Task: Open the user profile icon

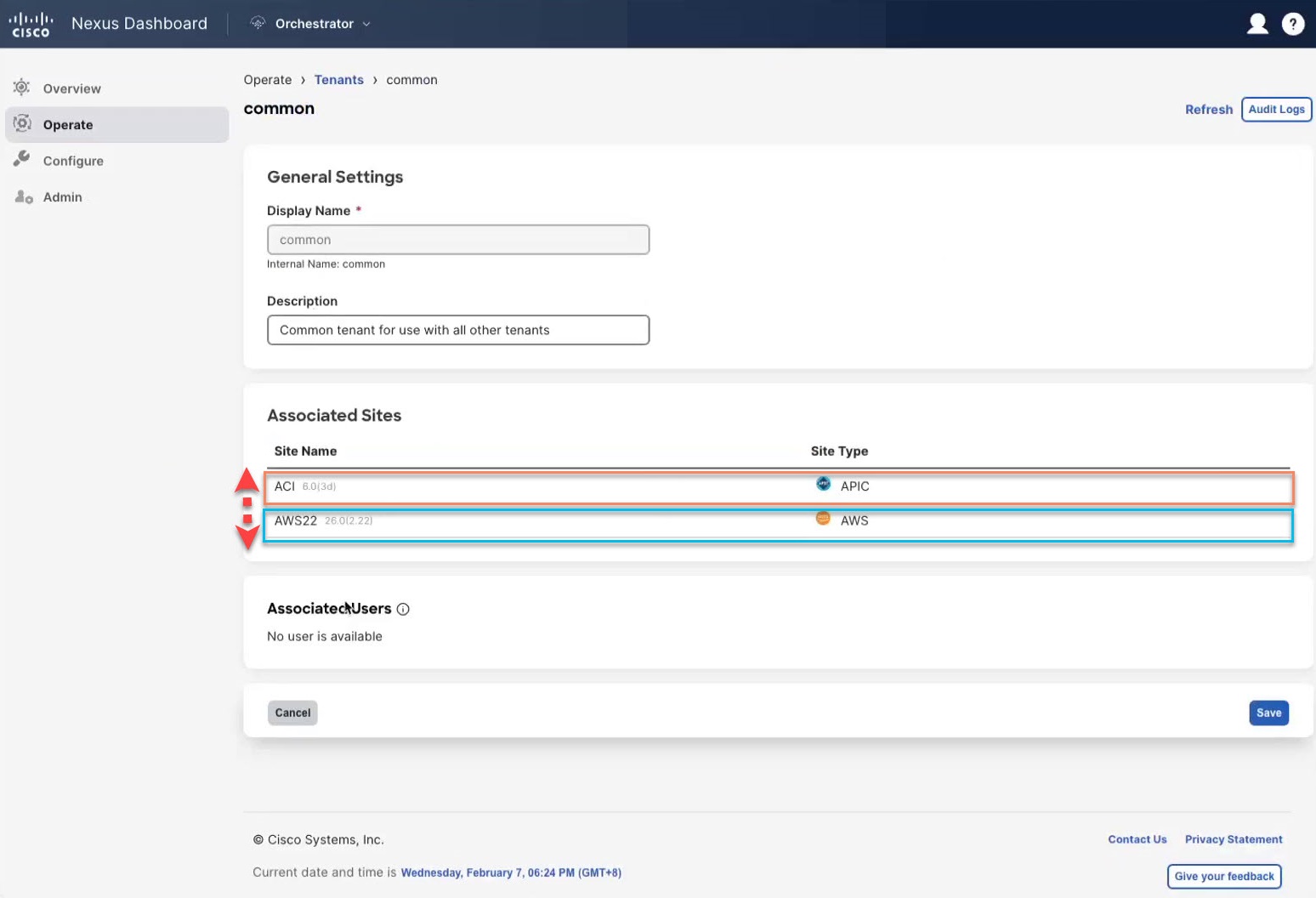Action: tap(1257, 24)
